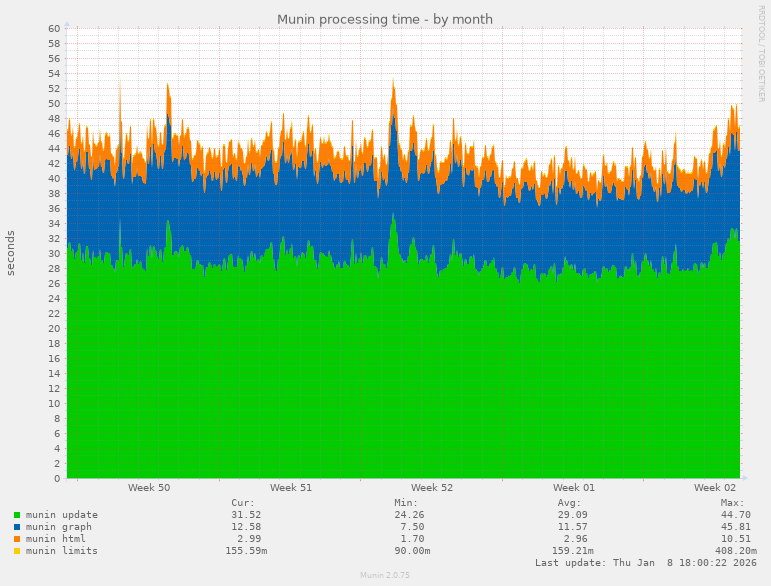Select the 'munin graph' legend label
The image size is (771, 586).
(x=59, y=527)
